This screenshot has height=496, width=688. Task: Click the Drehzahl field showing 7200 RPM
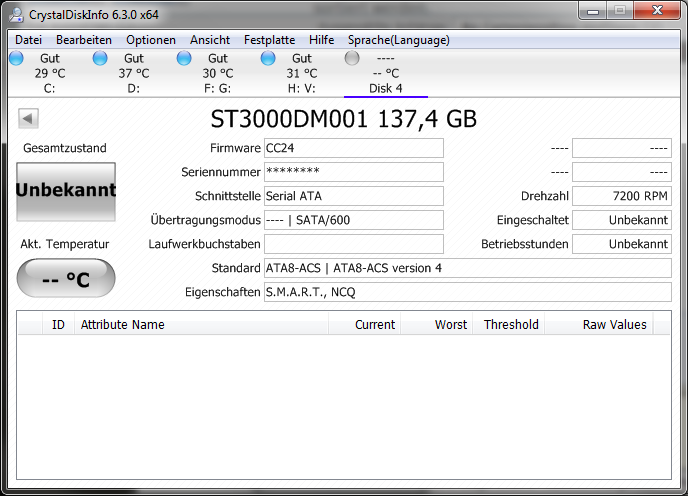[x=622, y=196]
